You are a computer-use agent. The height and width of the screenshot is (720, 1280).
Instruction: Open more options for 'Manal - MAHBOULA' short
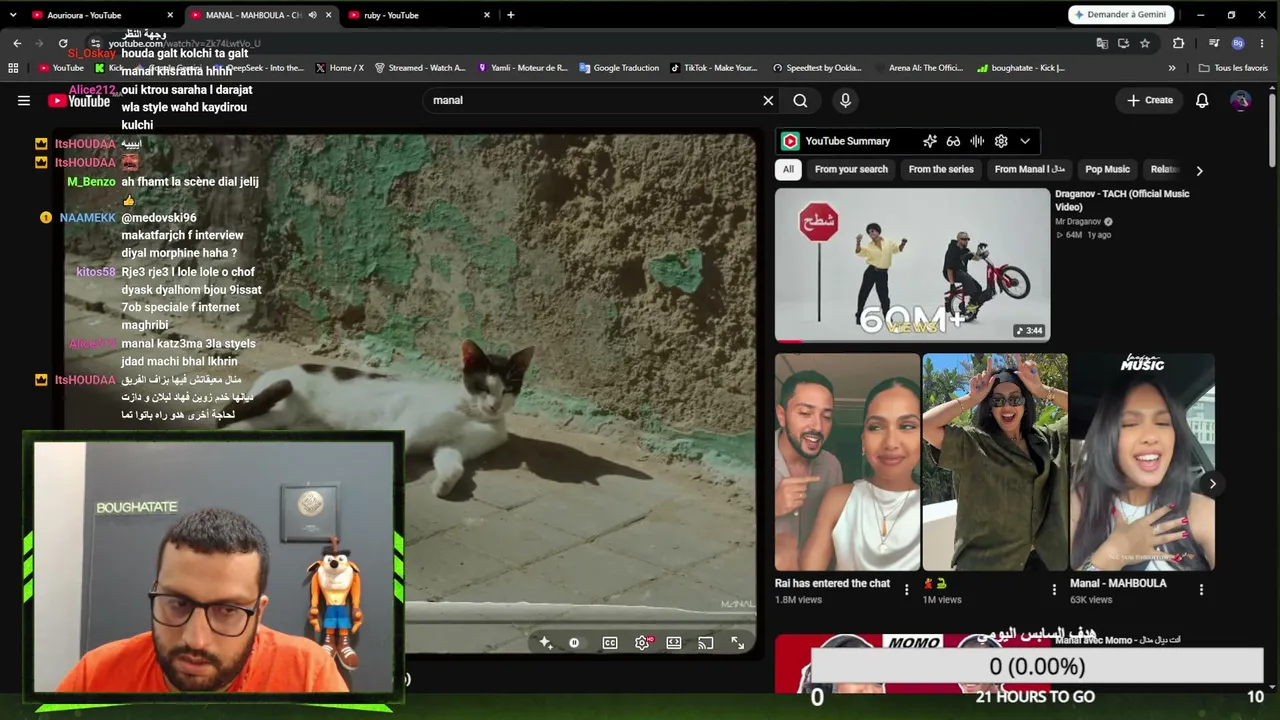click(x=1201, y=590)
